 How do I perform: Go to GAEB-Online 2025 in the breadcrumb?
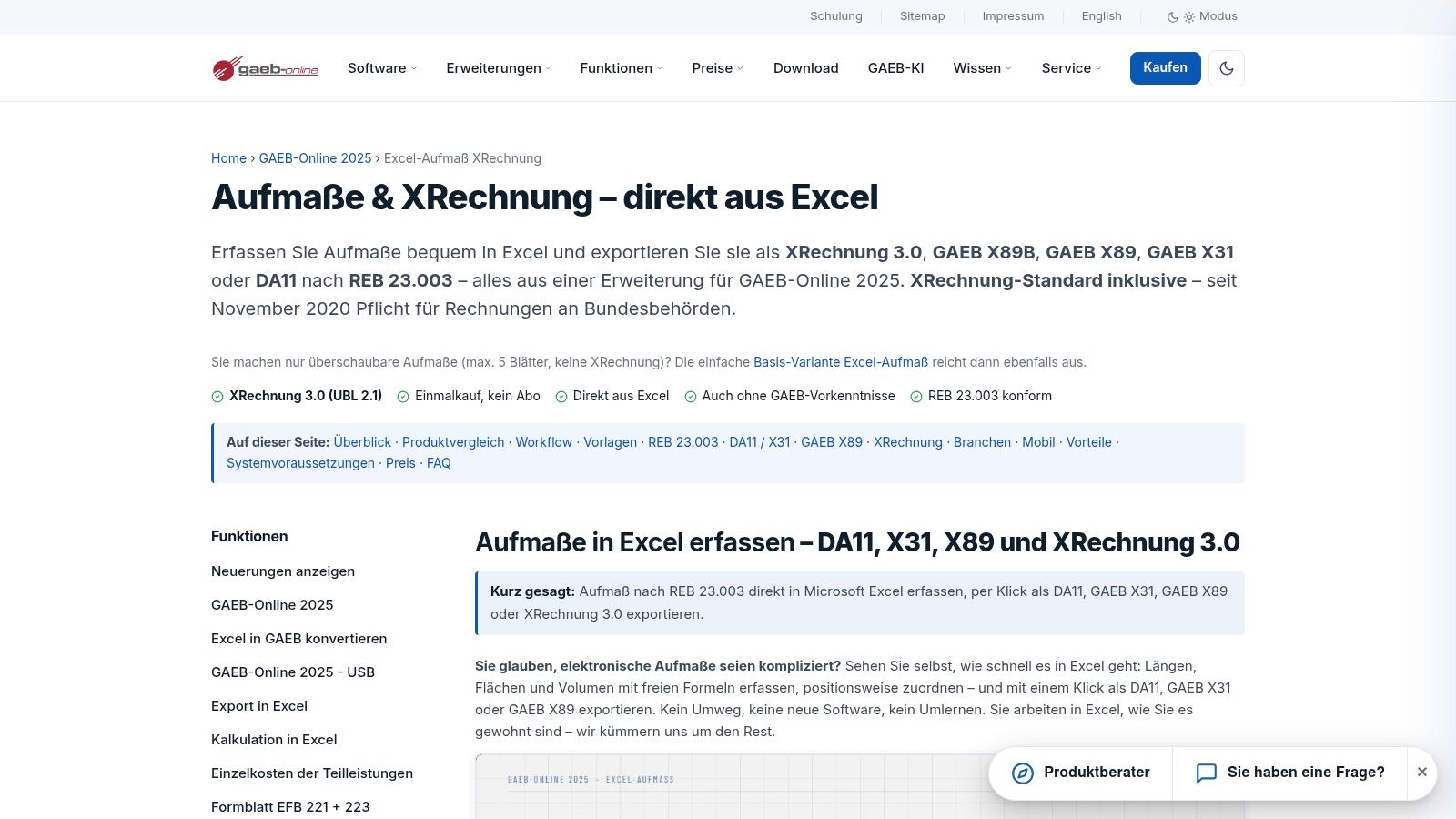click(315, 158)
